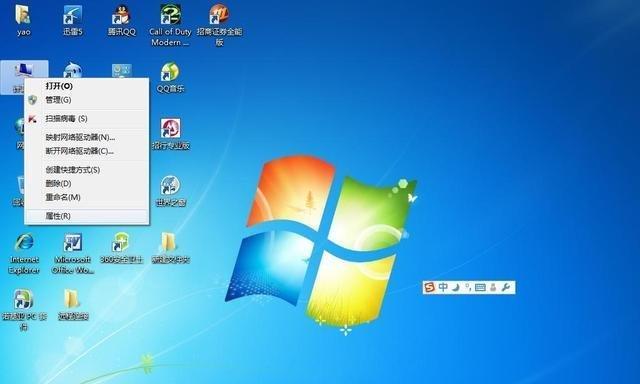640x384 pixels.
Task: Choose 打开(O) from context menu
Action: 87,86
